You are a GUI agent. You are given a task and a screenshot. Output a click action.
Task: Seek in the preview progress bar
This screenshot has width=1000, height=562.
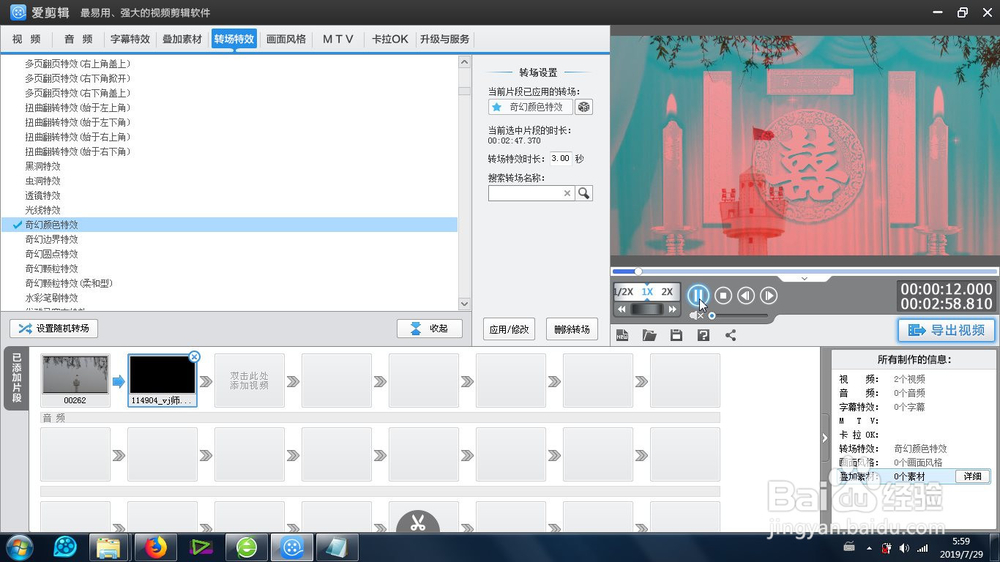click(x=804, y=271)
